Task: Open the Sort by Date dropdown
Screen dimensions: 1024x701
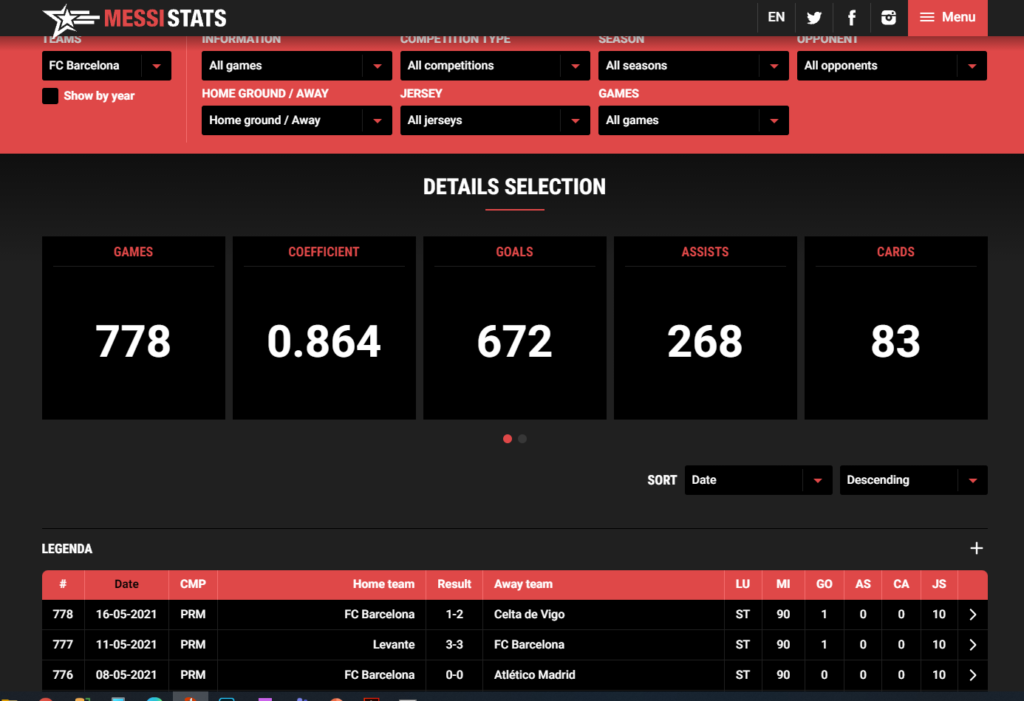Action: click(x=758, y=480)
